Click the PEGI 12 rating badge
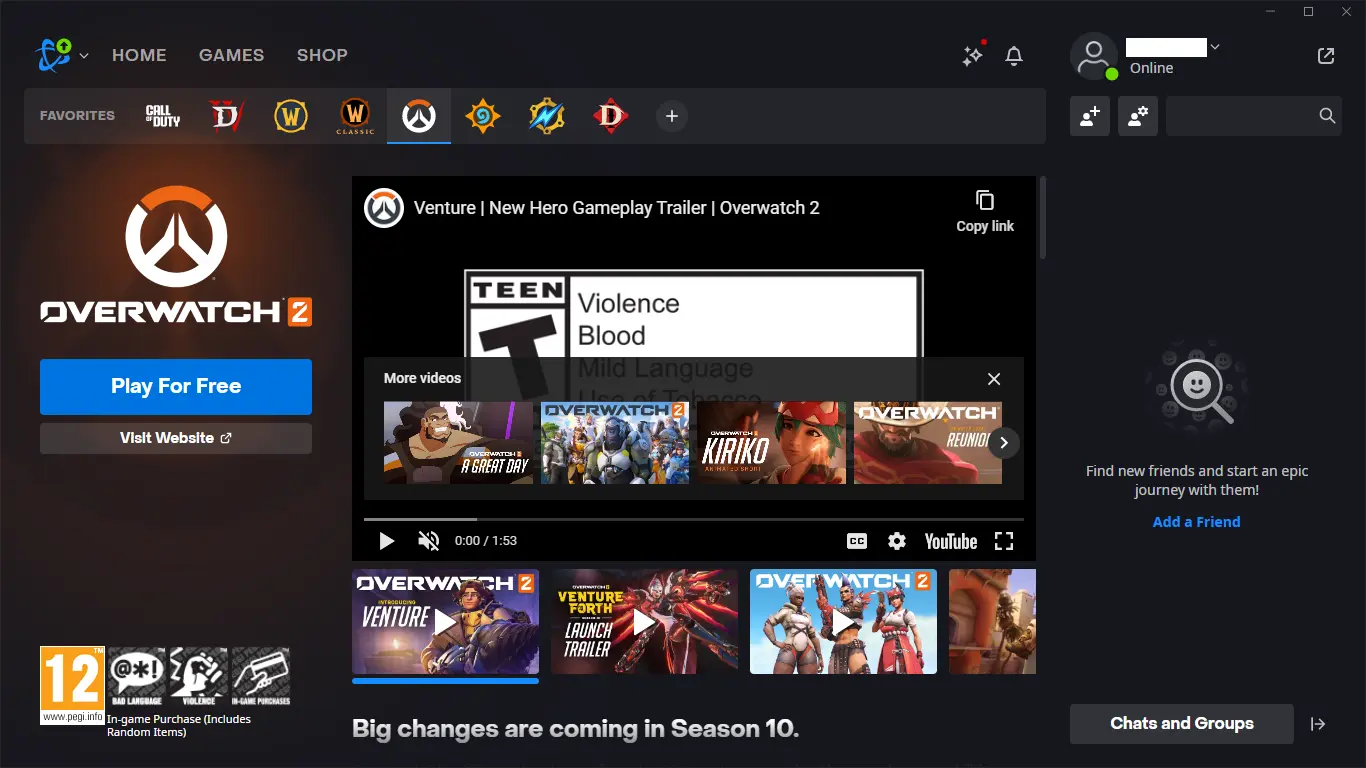 pos(72,685)
